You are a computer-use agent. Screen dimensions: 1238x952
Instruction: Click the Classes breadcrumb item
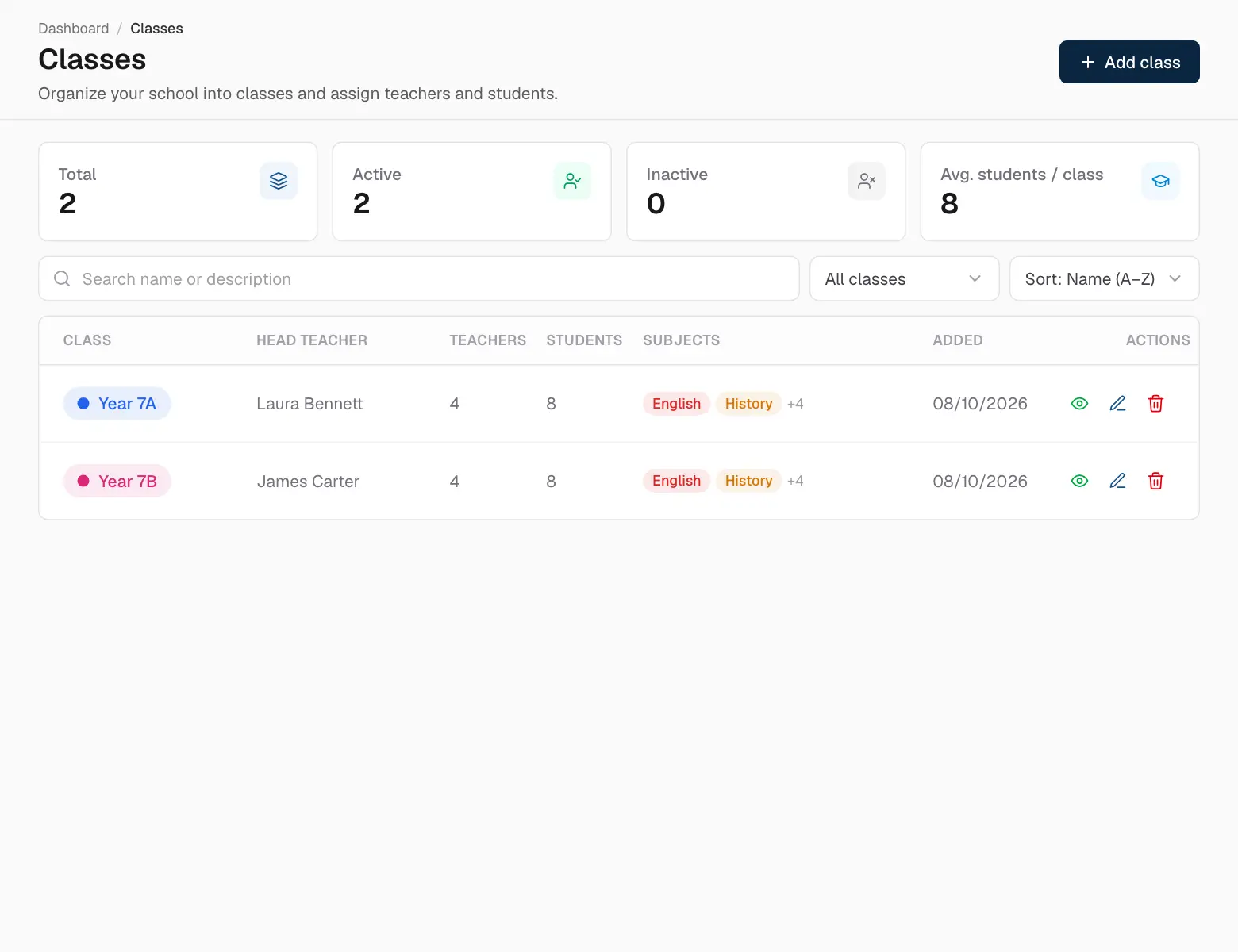coord(156,29)
